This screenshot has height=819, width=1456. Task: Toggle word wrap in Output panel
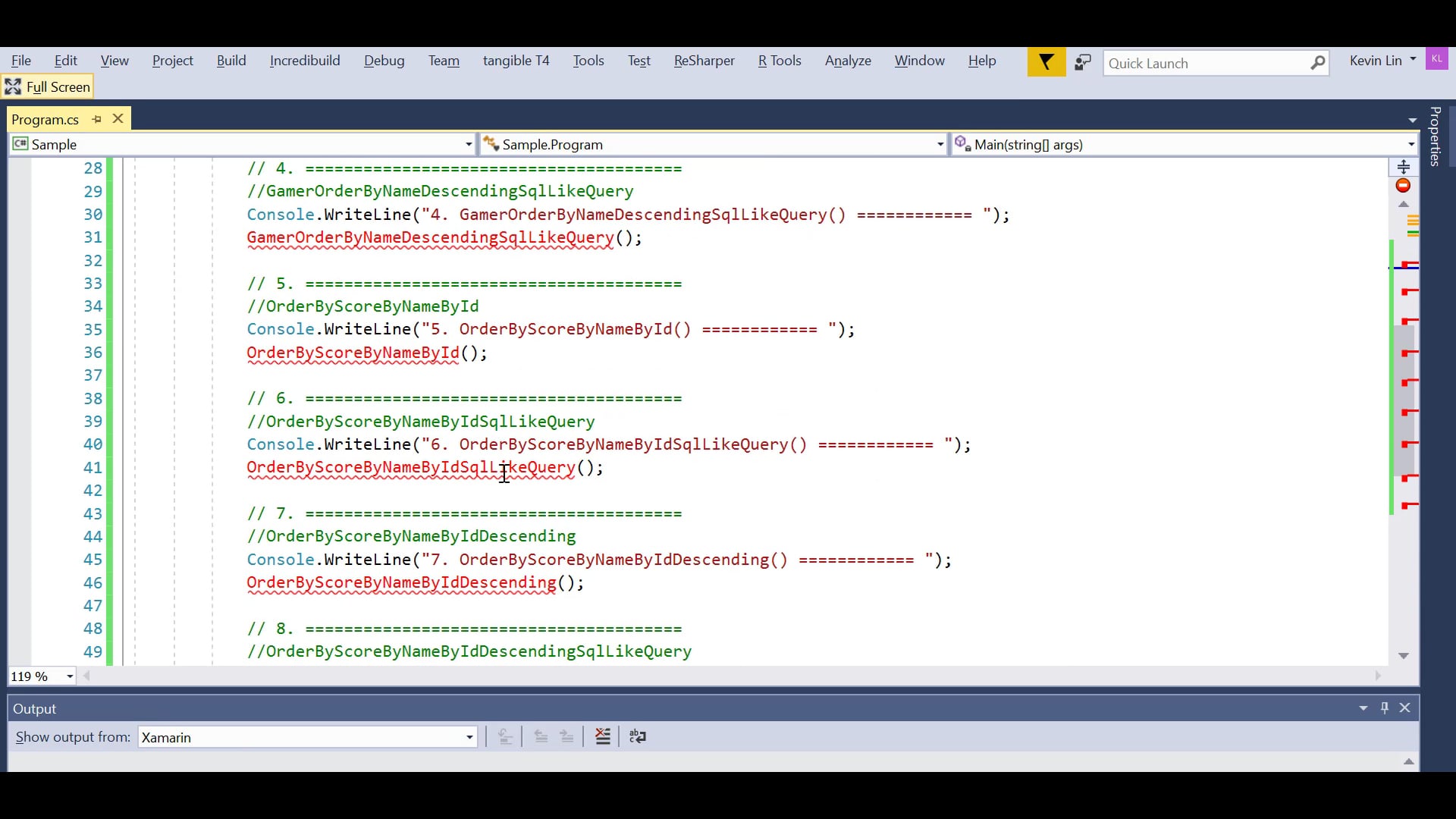(638, 736)
